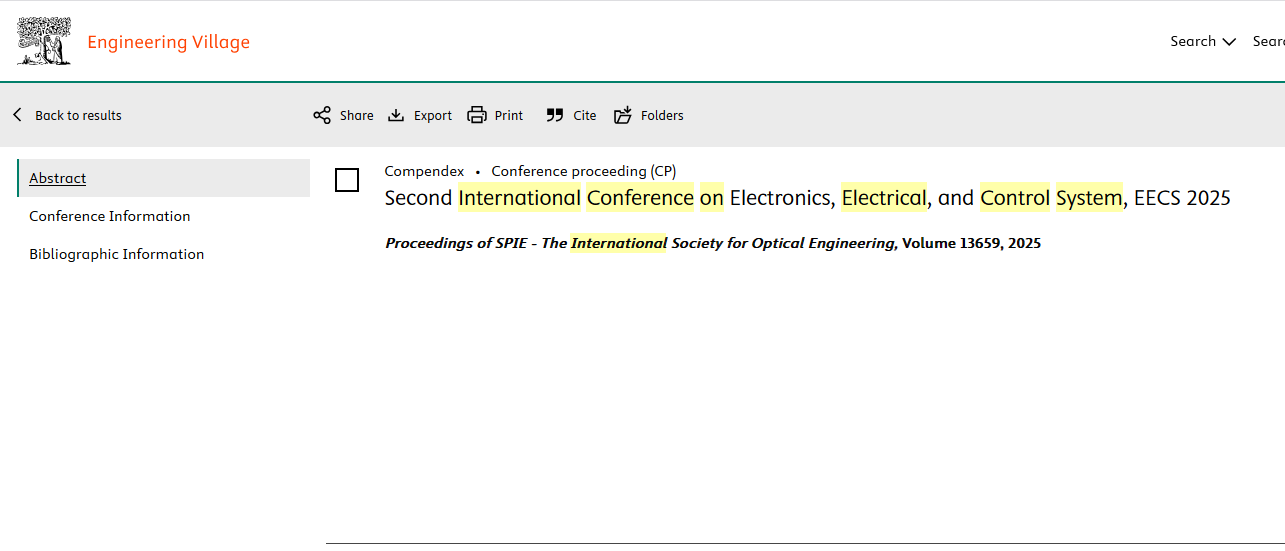
Task: Expand the Search dropdown chevron
Action: point(1229,42)
